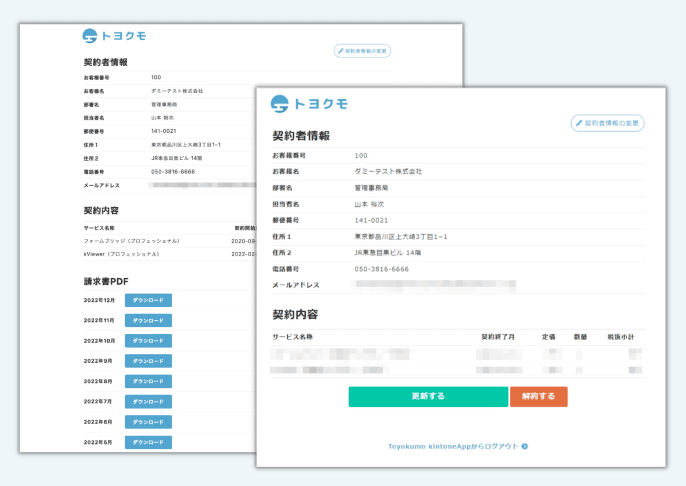Download the 2022年7月 invoice PDF
The image size is (686, 486).
tap(148, 401)
